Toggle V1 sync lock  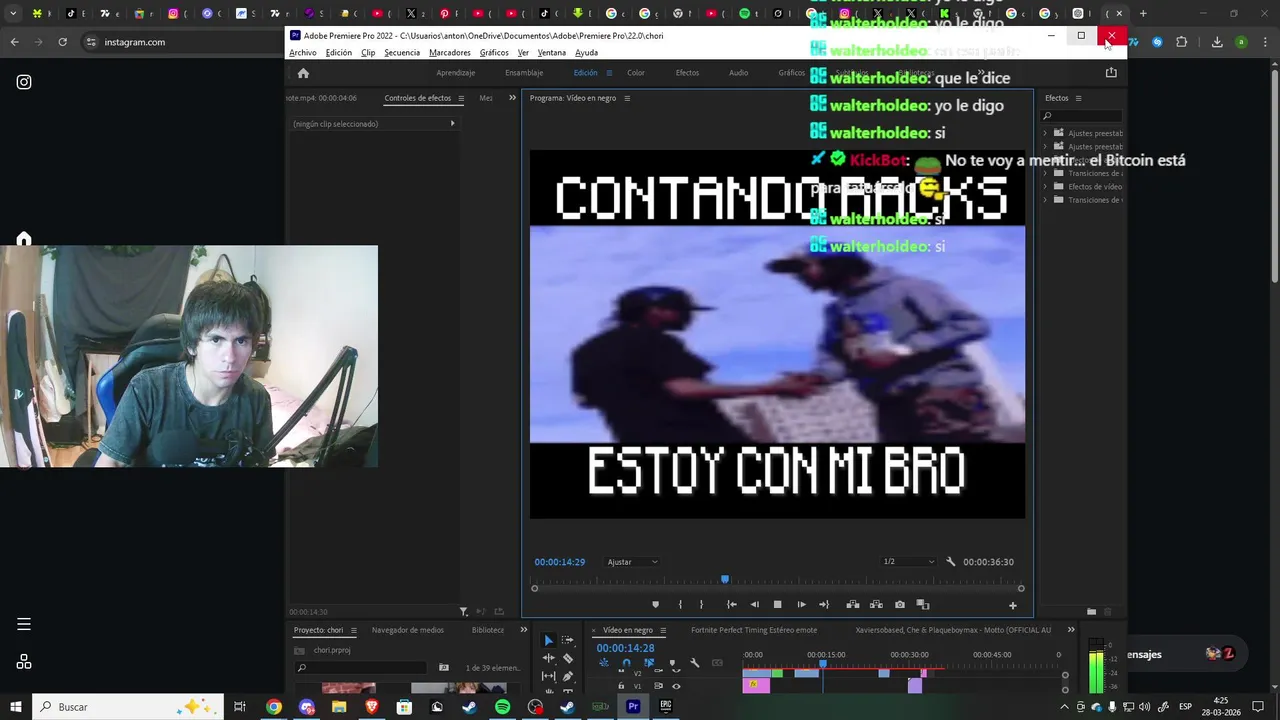[659, 686]
